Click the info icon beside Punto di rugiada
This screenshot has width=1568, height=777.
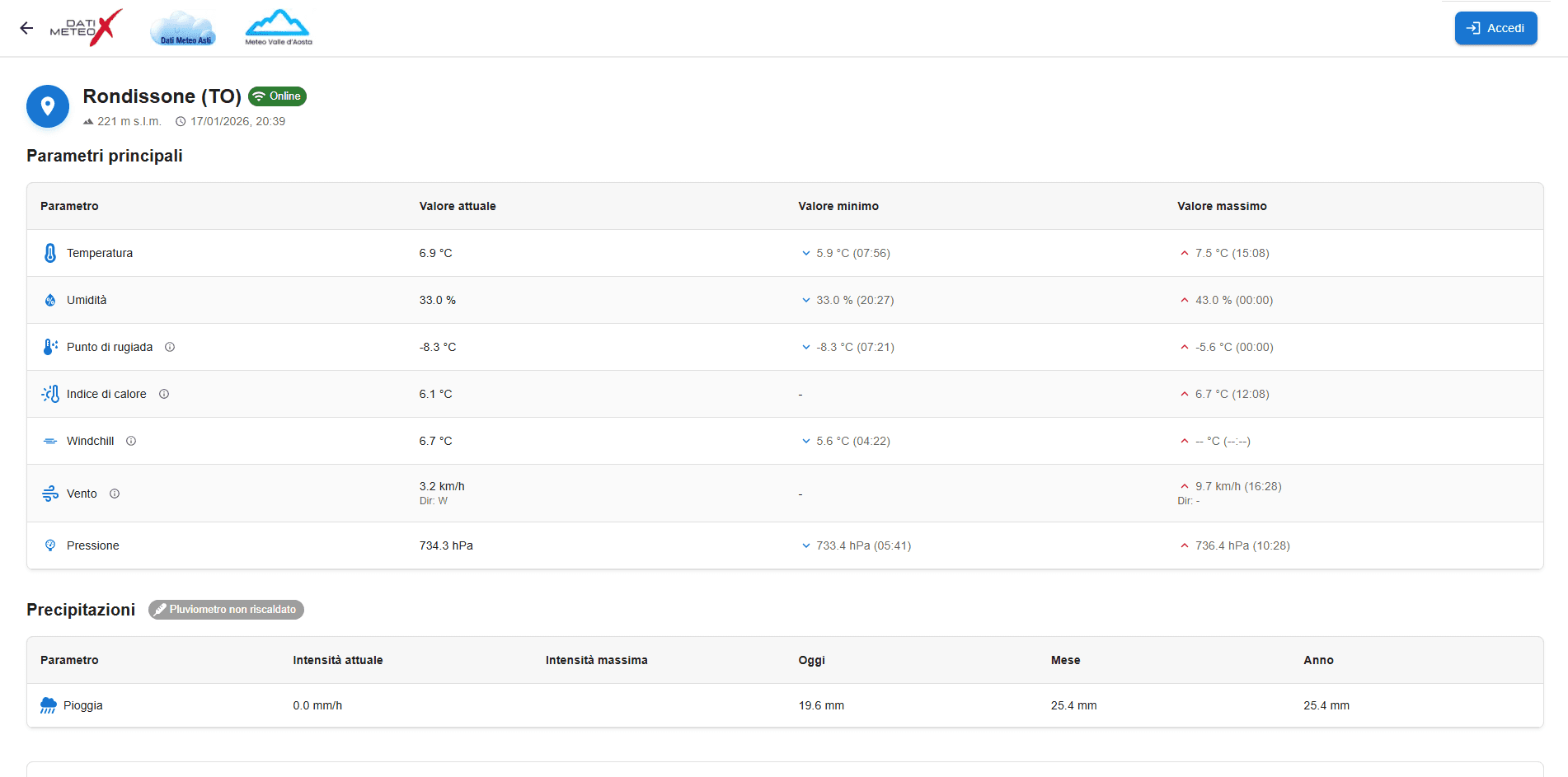pyautogui.click(x=170, y=347)
